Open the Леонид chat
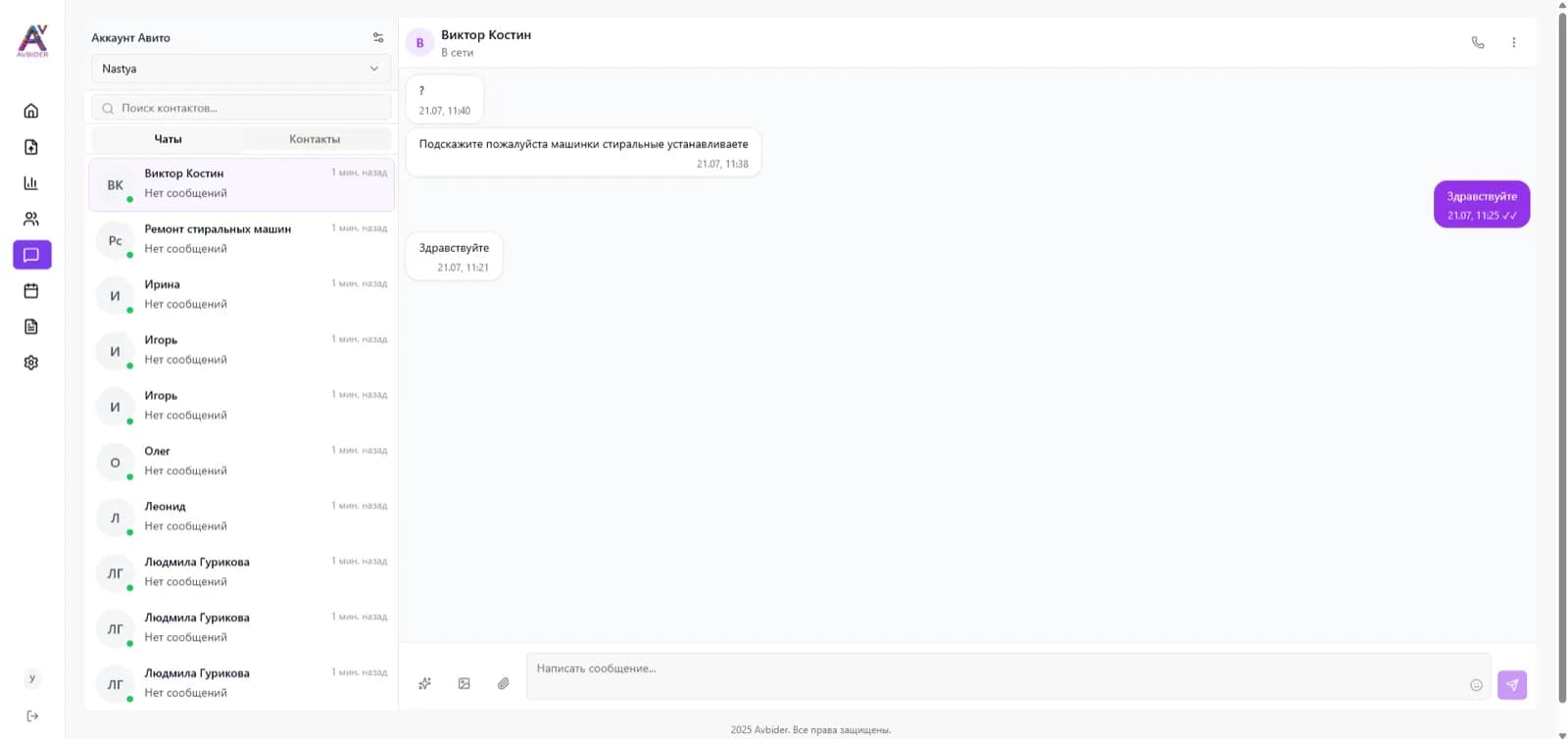Image resolution: width=1568 pixels, height=739 pixels. pyautogui.click(x=241, y=517)
